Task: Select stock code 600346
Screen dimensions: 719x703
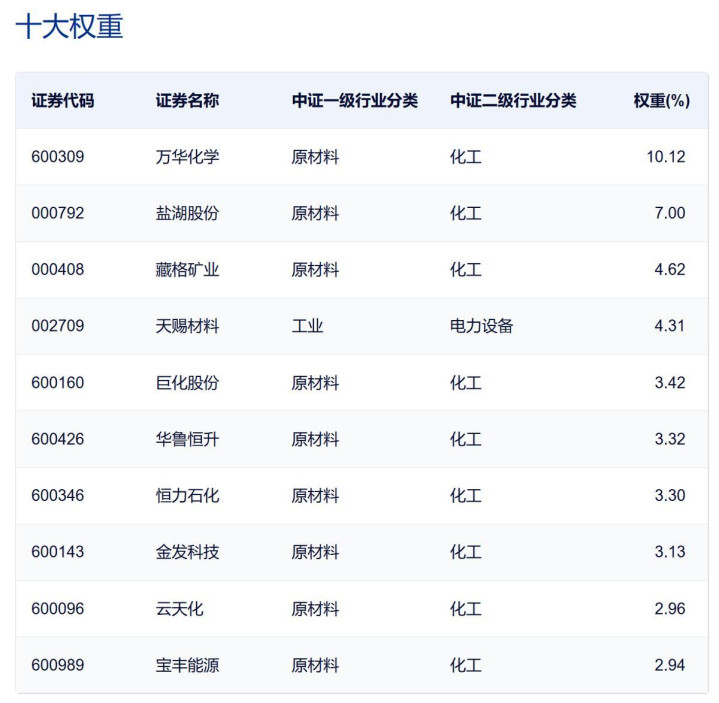Action: [x=58, y=496]
